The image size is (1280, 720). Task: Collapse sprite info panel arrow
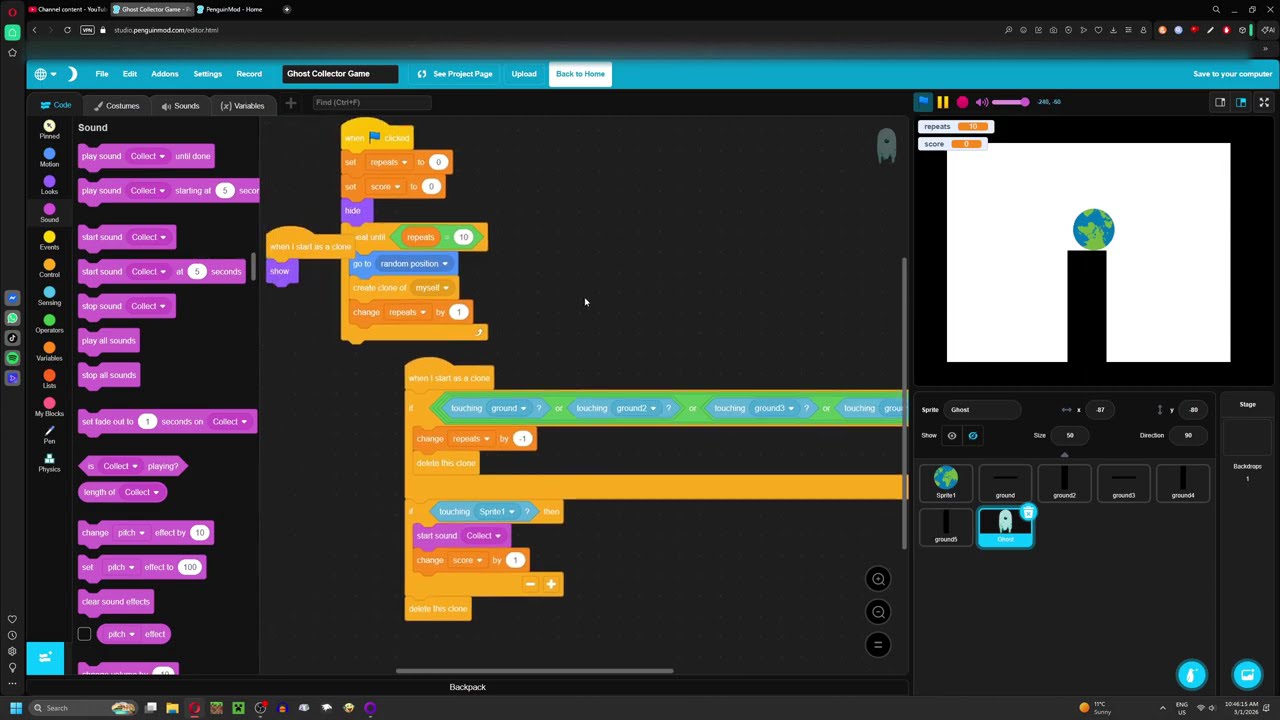[1064, 455]
